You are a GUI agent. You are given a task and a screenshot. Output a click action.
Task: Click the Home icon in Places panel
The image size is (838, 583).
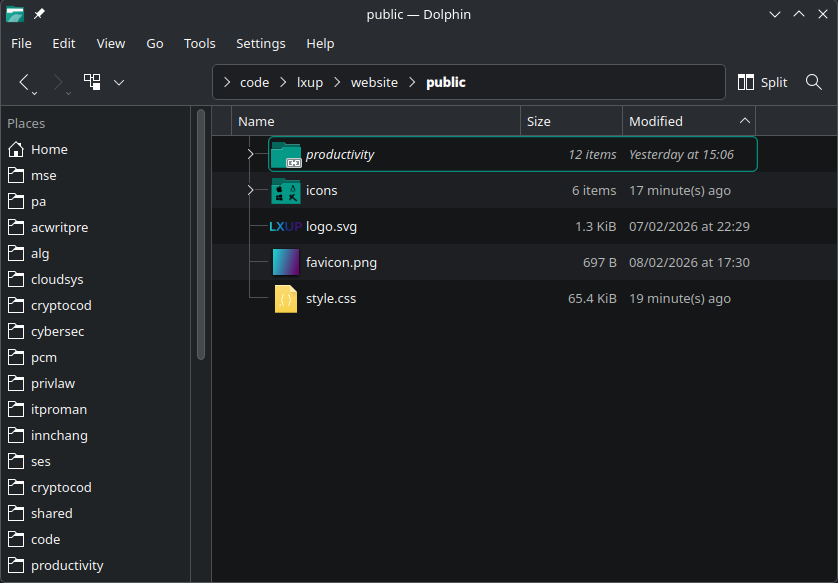point(17,149)
